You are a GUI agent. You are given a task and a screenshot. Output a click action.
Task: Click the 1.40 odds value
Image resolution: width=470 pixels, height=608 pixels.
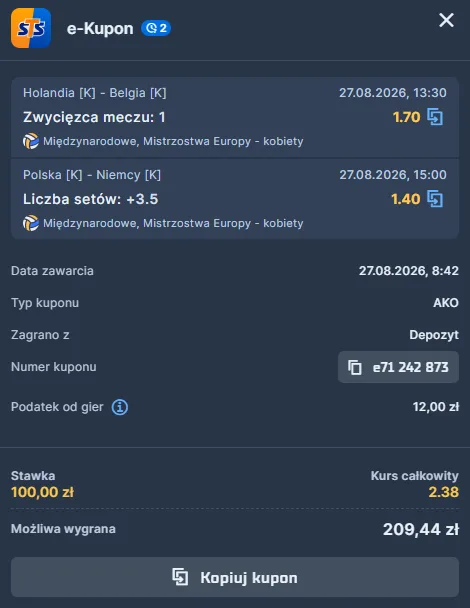(406, 199)
